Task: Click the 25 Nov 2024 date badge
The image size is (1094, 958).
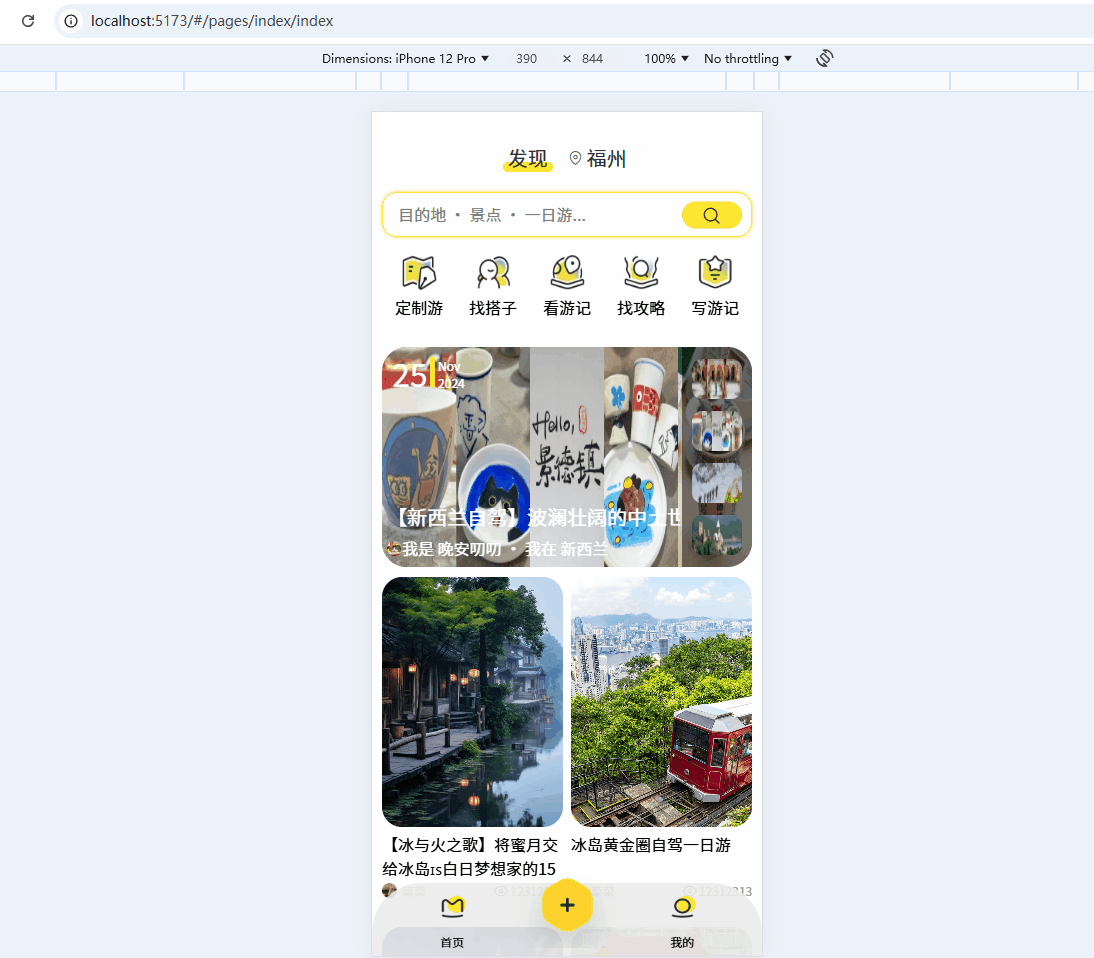Action: coord(427,375)
